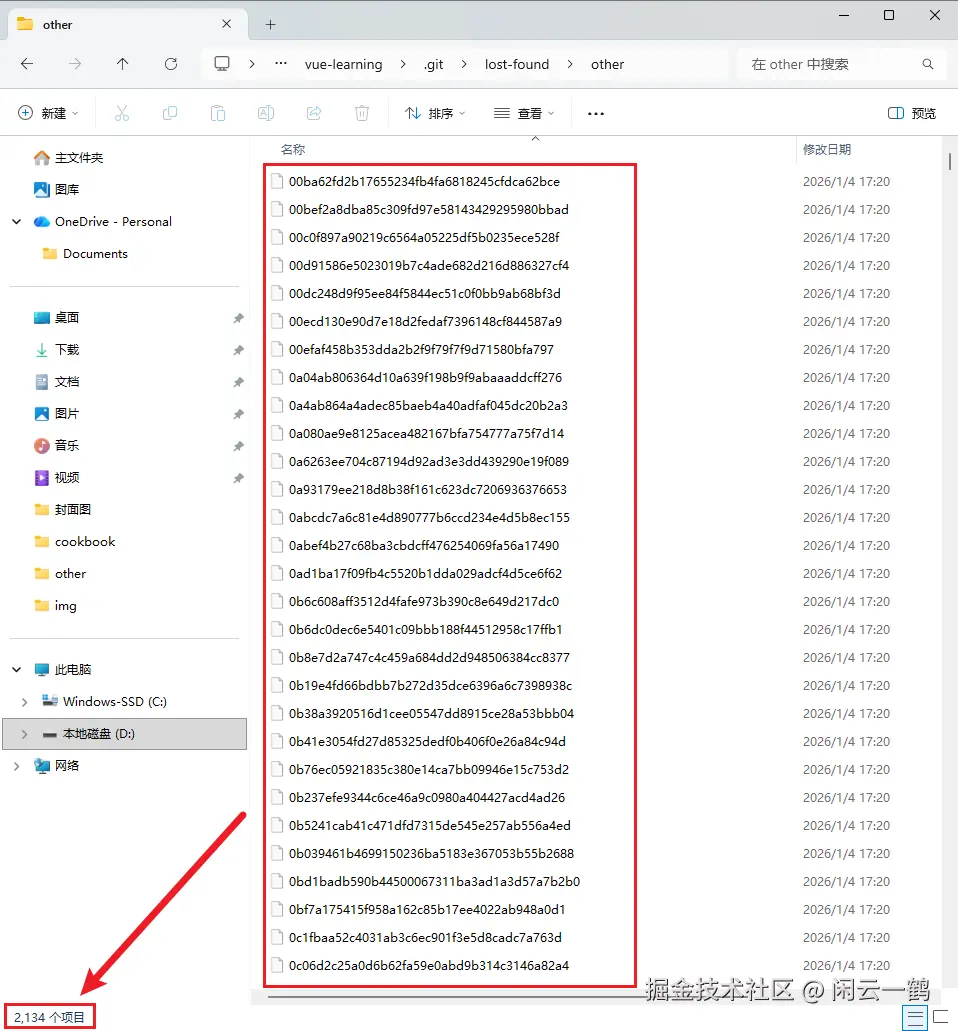Add a new tab with plus button
The width and height of the screenshot is (958, 1031).
[x=270, y=24]
